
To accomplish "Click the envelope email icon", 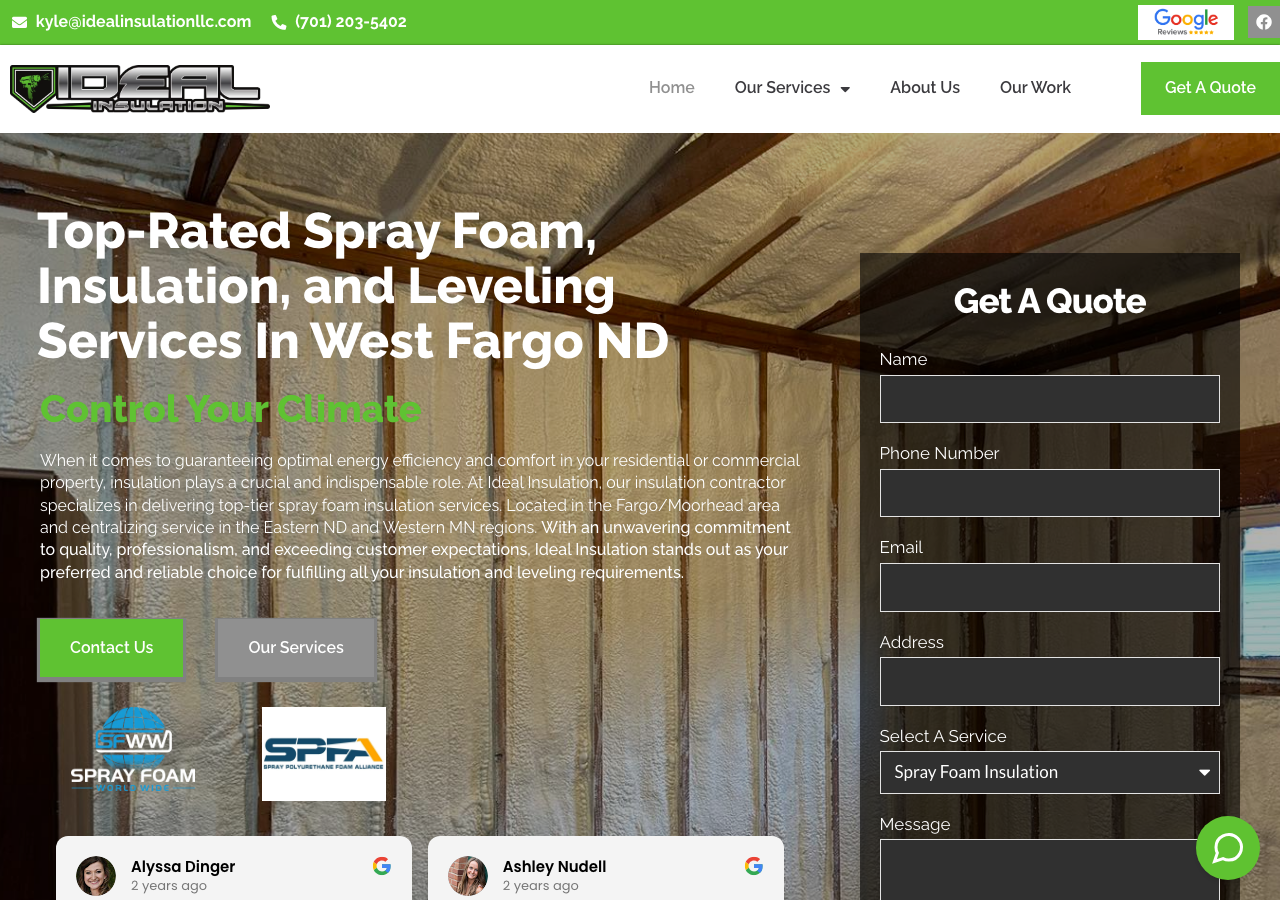I will [20, 22].
